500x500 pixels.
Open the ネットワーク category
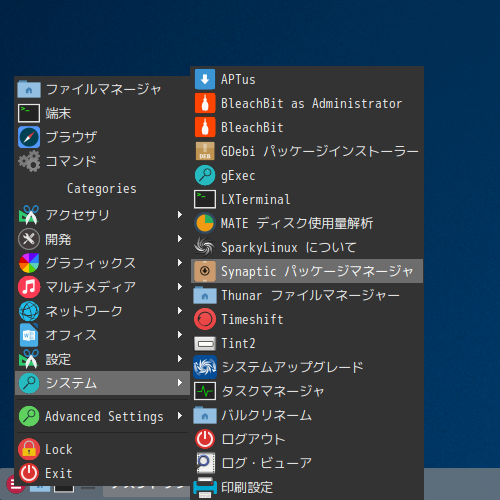coord(102,311)
